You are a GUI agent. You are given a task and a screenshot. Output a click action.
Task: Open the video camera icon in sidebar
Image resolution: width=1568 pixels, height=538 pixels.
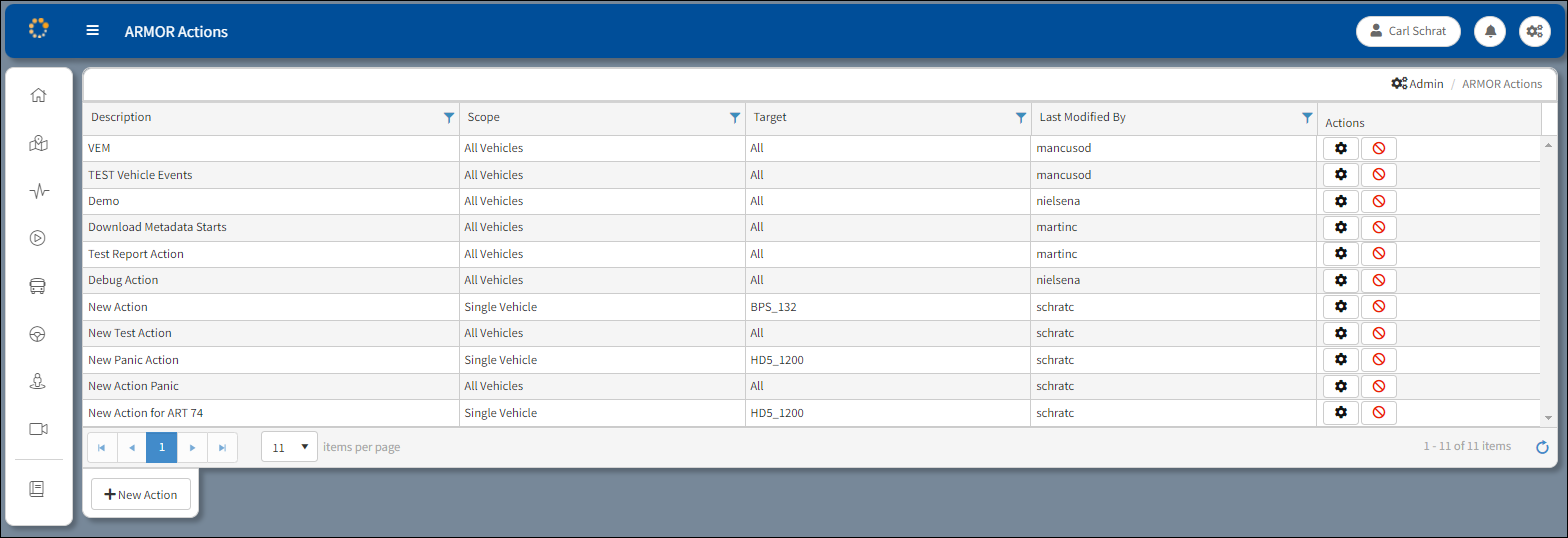[x=39, y=429]
